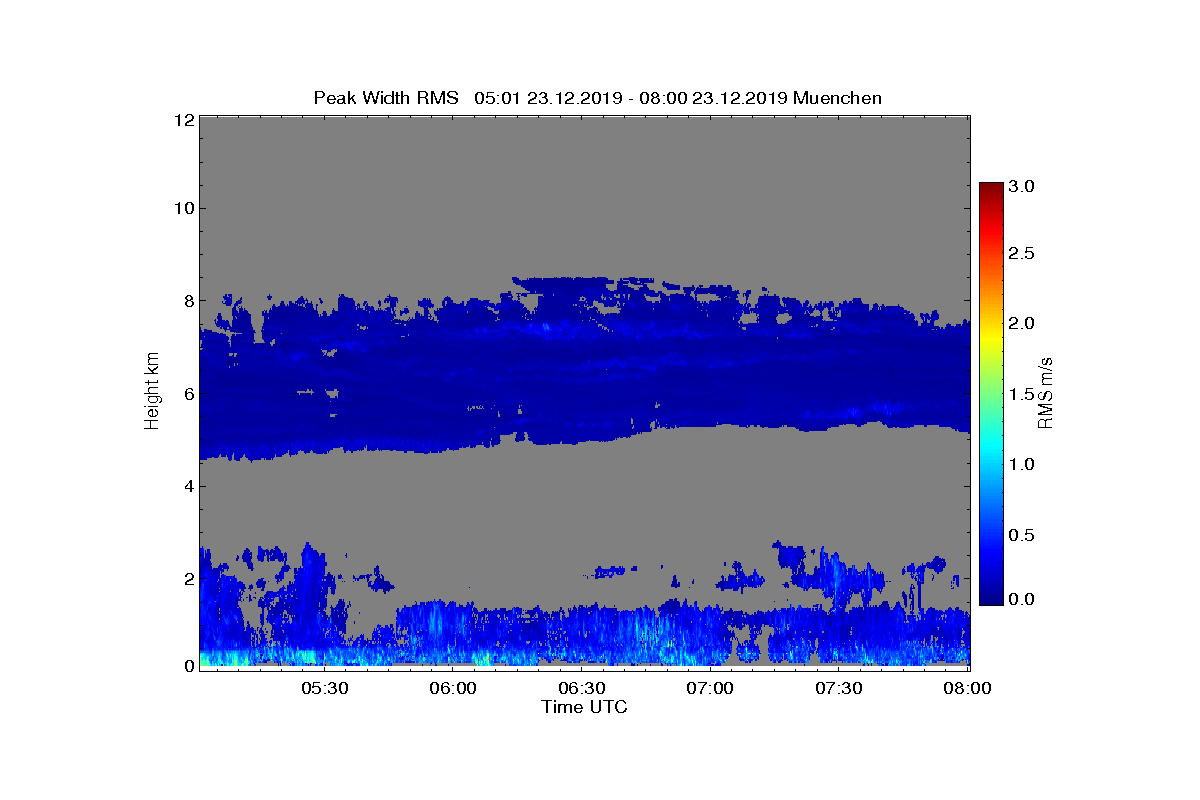Click the 2 km height tick label

[x=188, y=578]
